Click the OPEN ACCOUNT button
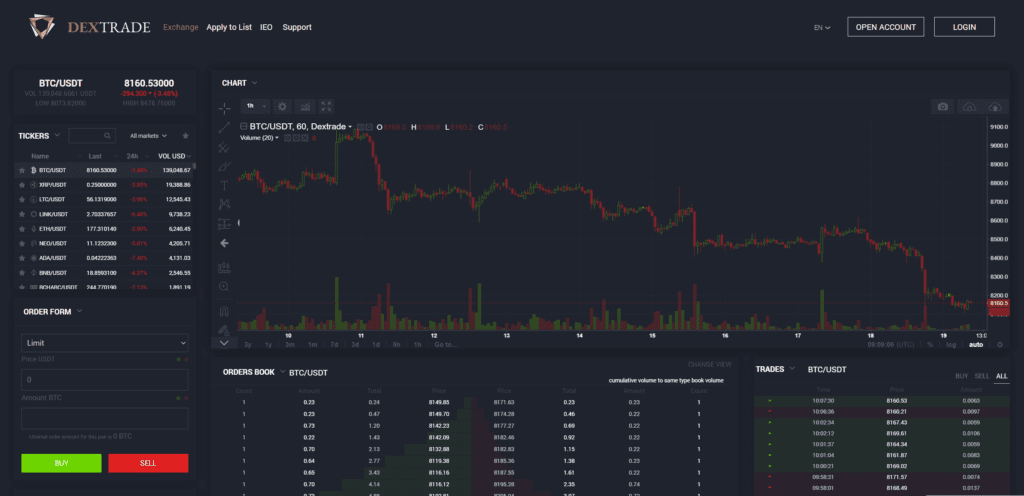 (886, 27)
